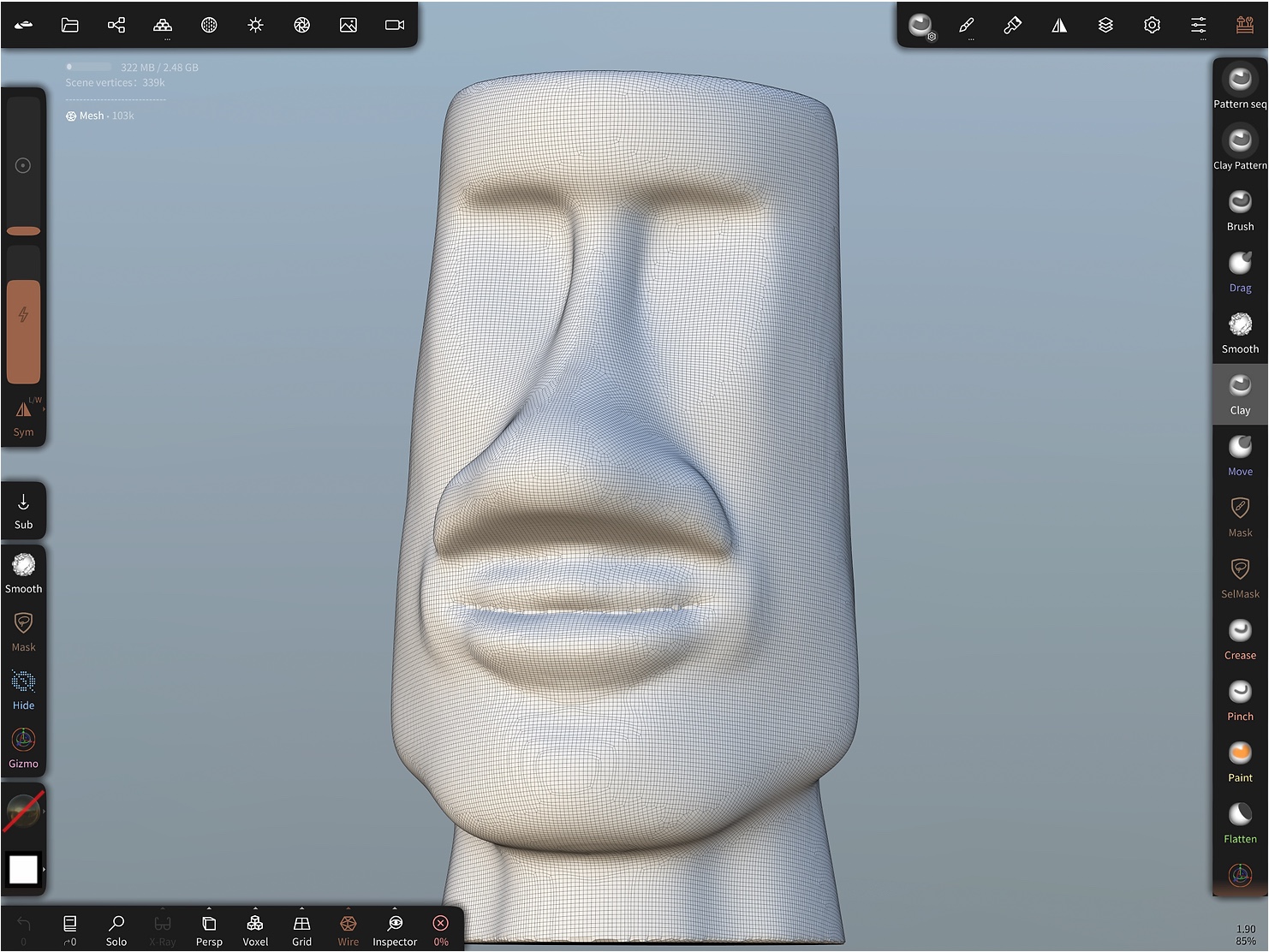The height and width of the screenshot is (952, 1269).
Task: Open the Settings gear menu
Action: click(x=1152, y=25)
